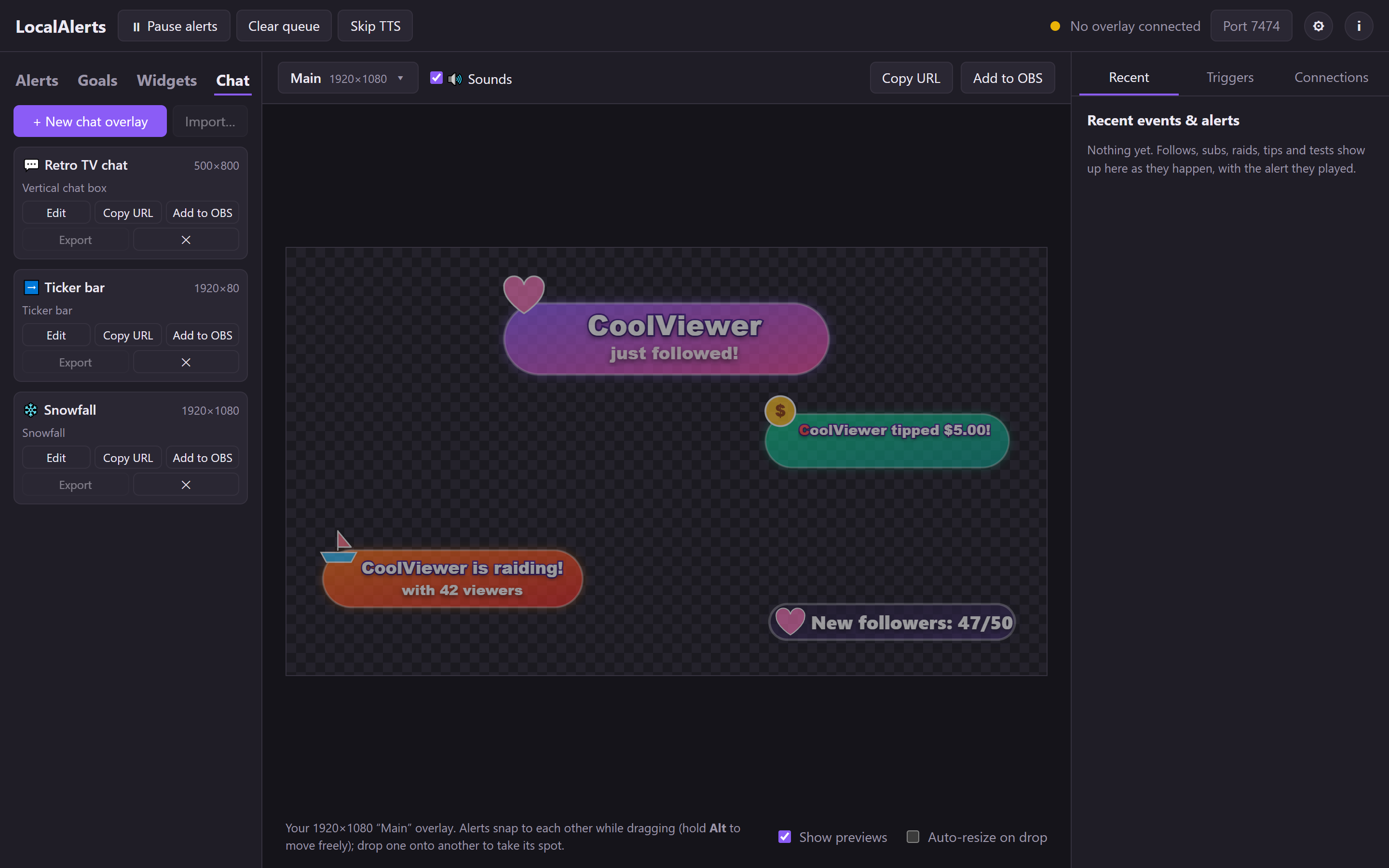Switch to the Widgets tab
Viewport: 1389px width, 868px height.
click(x=166, y=81)
